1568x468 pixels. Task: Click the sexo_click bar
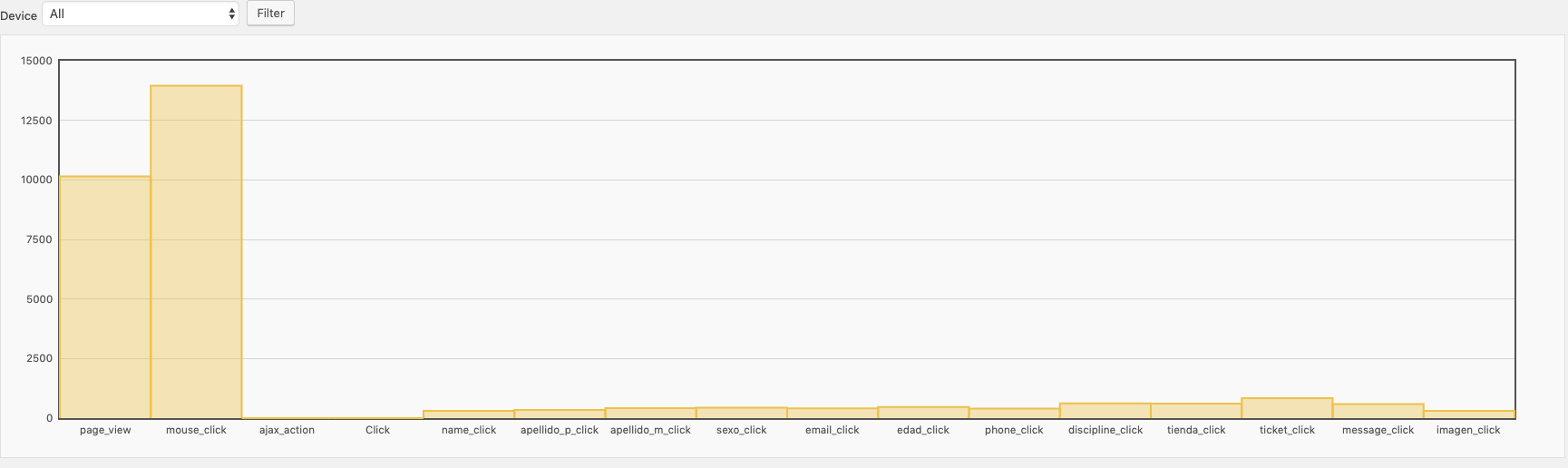(742, 414)
